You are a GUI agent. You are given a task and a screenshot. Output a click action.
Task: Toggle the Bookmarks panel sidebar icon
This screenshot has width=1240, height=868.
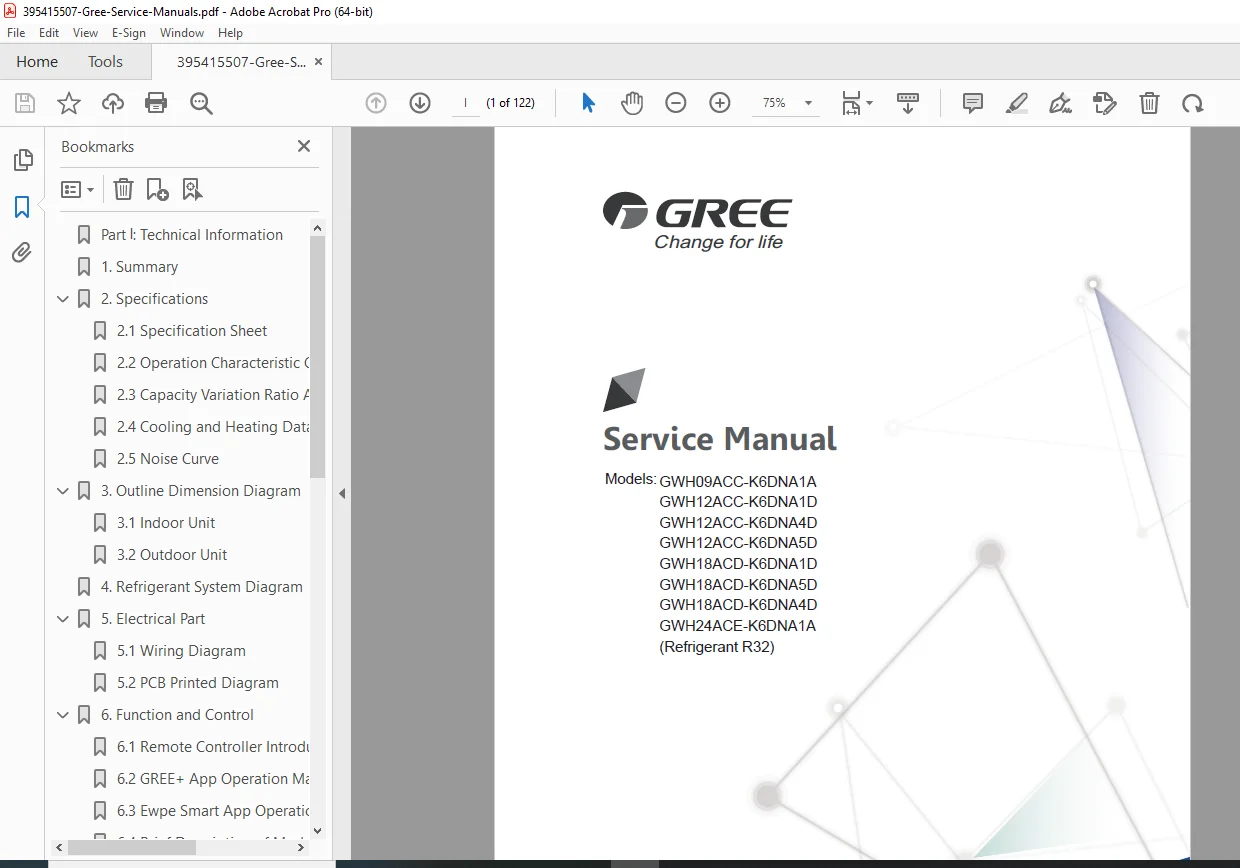tap(22, 207)
